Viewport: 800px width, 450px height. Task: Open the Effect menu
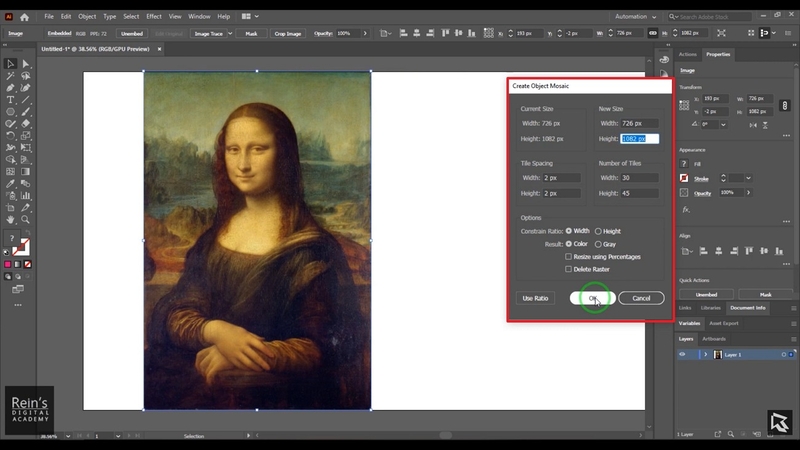pos(153,17)
